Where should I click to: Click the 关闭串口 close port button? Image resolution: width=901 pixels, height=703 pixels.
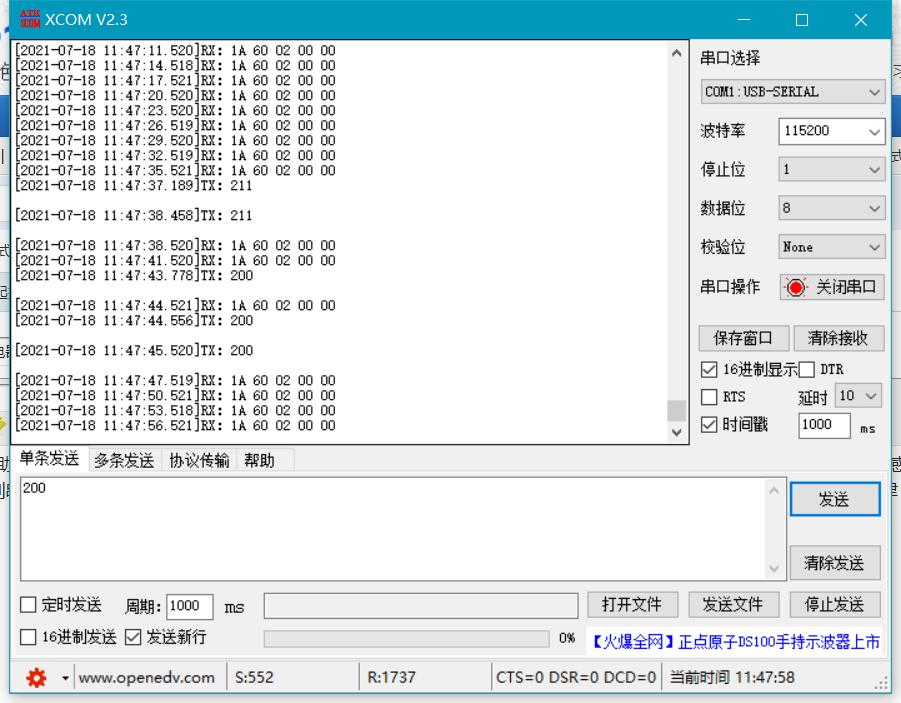[831, 287]
